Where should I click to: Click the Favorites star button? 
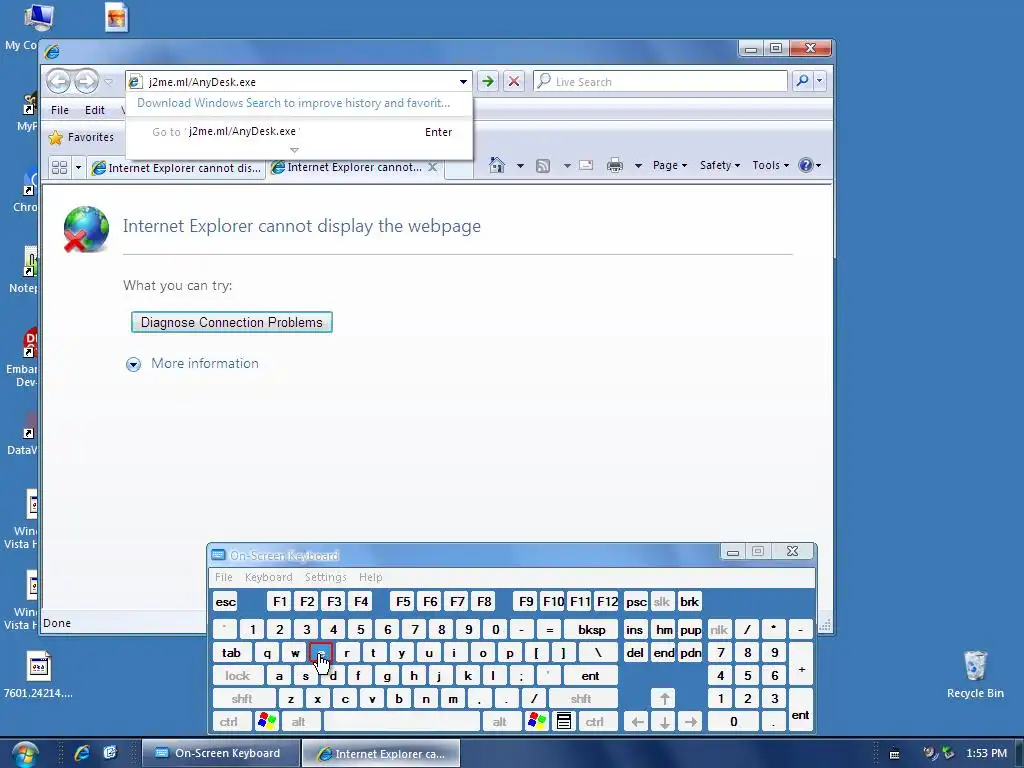coord(82,137)
